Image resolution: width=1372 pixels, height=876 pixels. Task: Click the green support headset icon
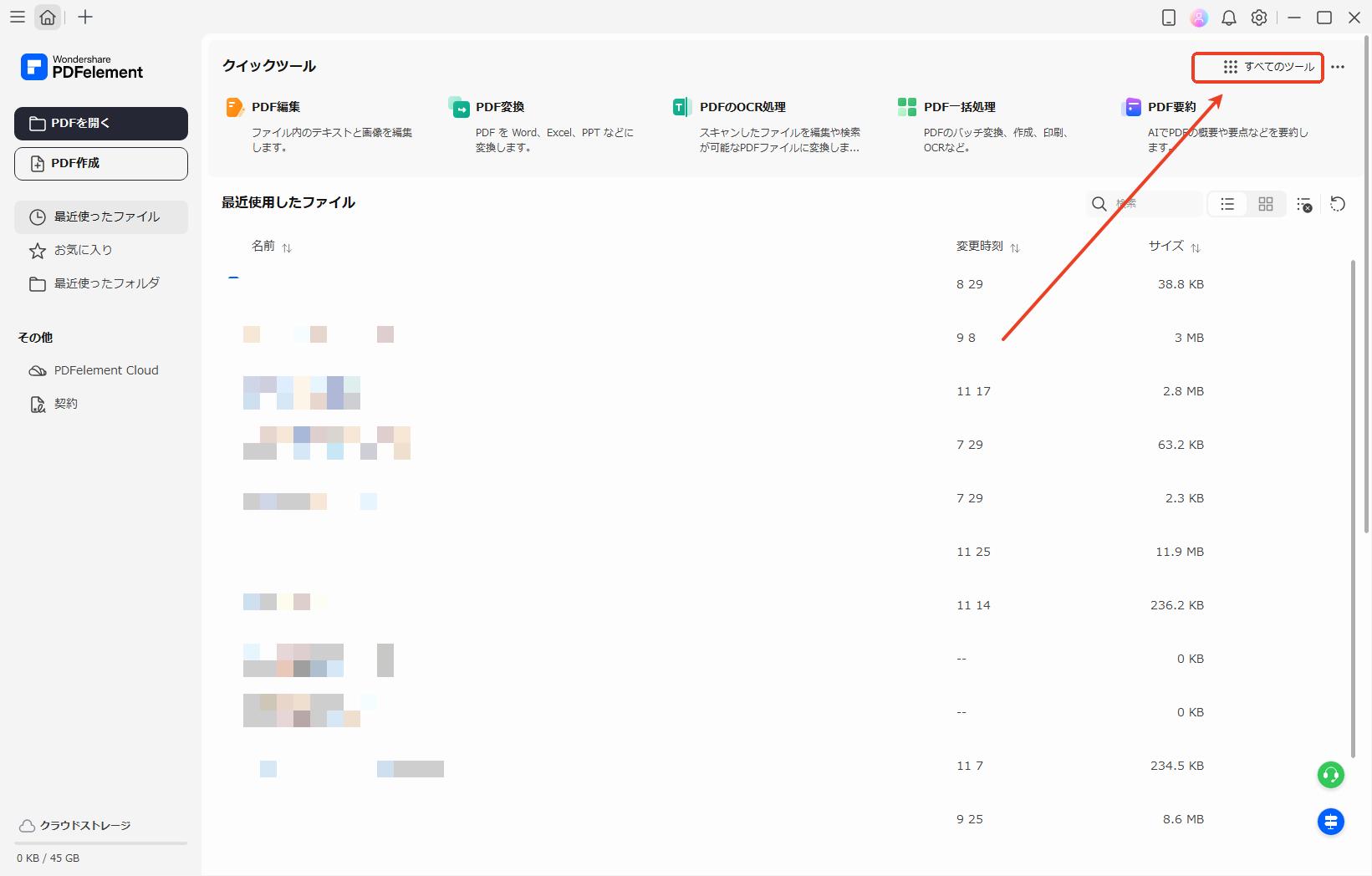1330,775
